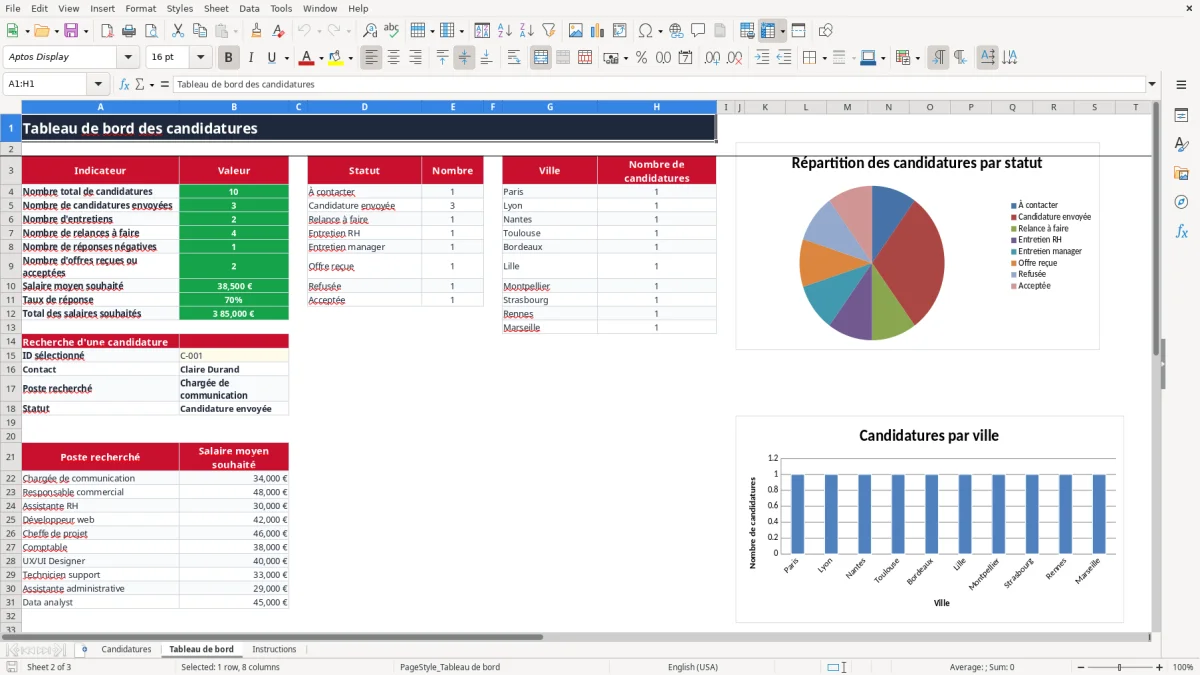Toggle Align Left button
The image size is (1200, 675).
pos(371,58)
